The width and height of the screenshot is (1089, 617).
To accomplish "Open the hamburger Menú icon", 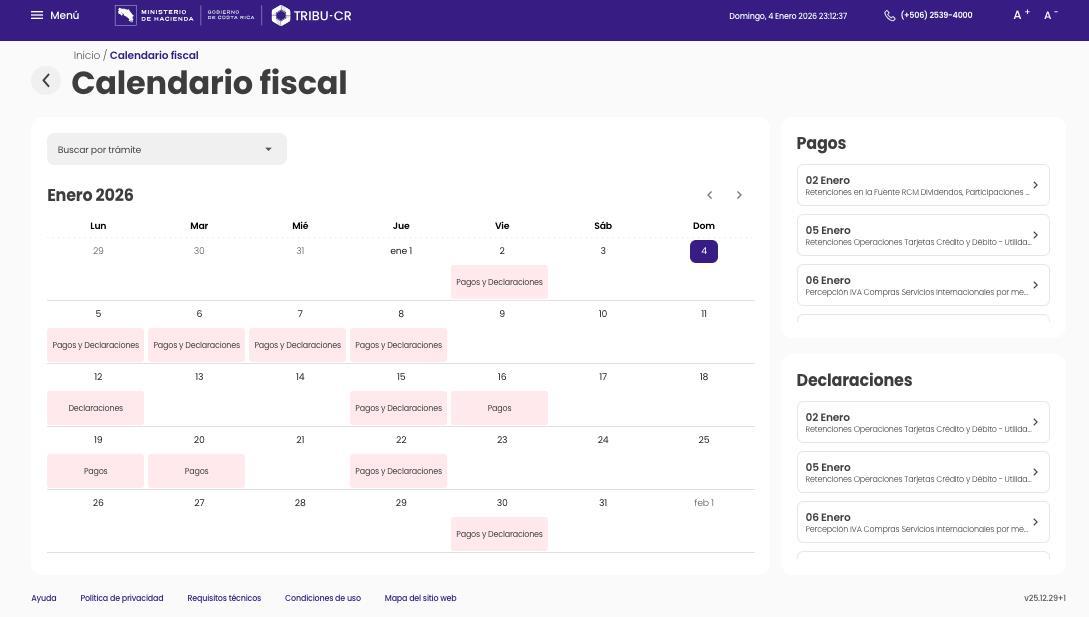I will point(37,15).
